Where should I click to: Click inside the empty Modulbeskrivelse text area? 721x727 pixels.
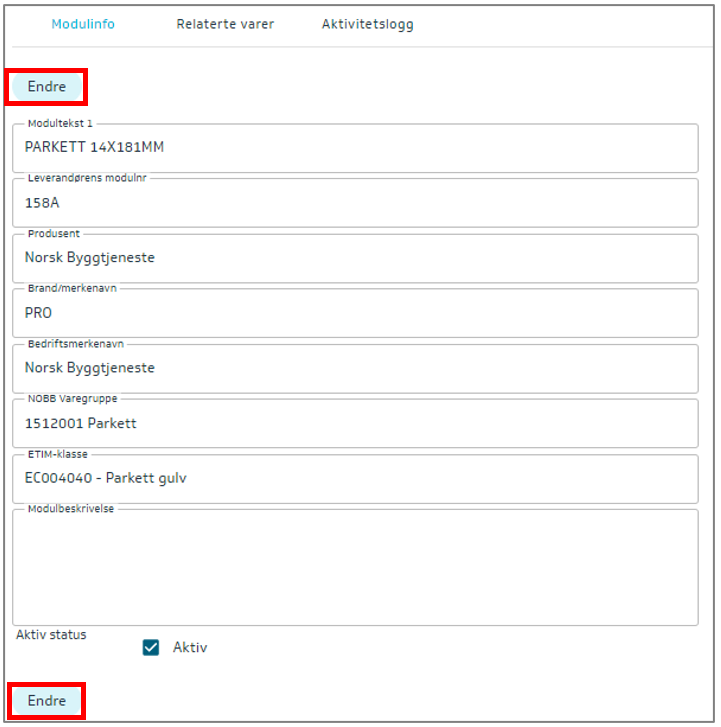[x=355, y=568]
